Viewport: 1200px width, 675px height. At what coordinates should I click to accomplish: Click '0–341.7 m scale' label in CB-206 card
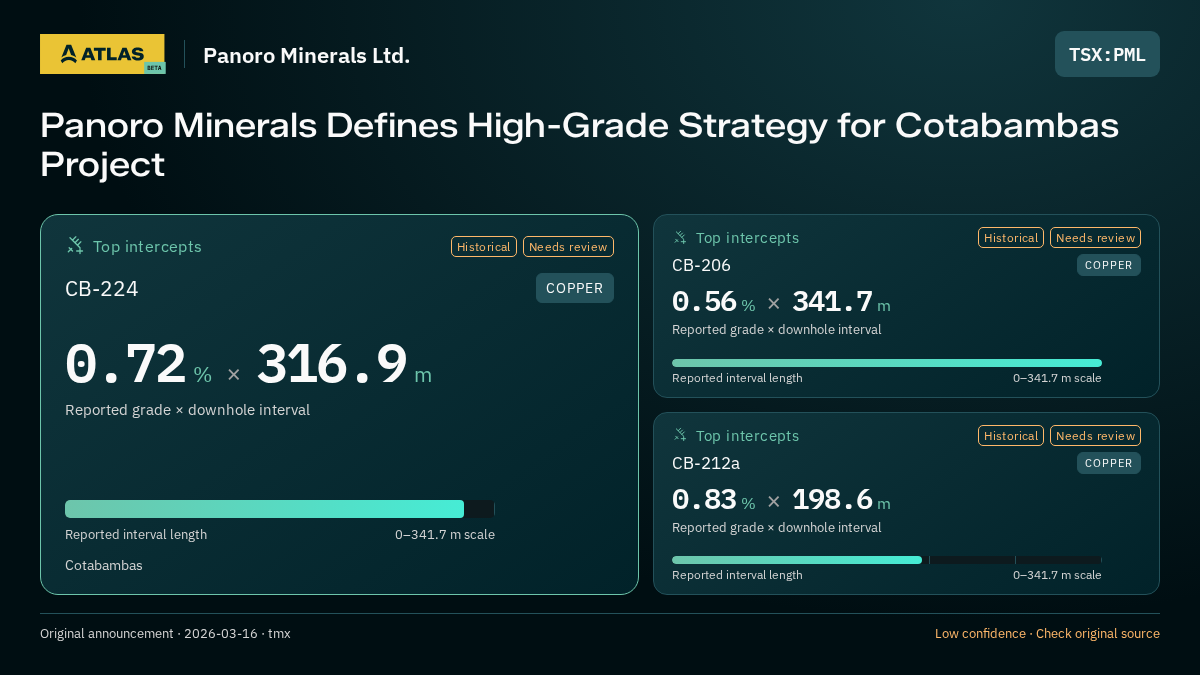tap(1057, 378)
